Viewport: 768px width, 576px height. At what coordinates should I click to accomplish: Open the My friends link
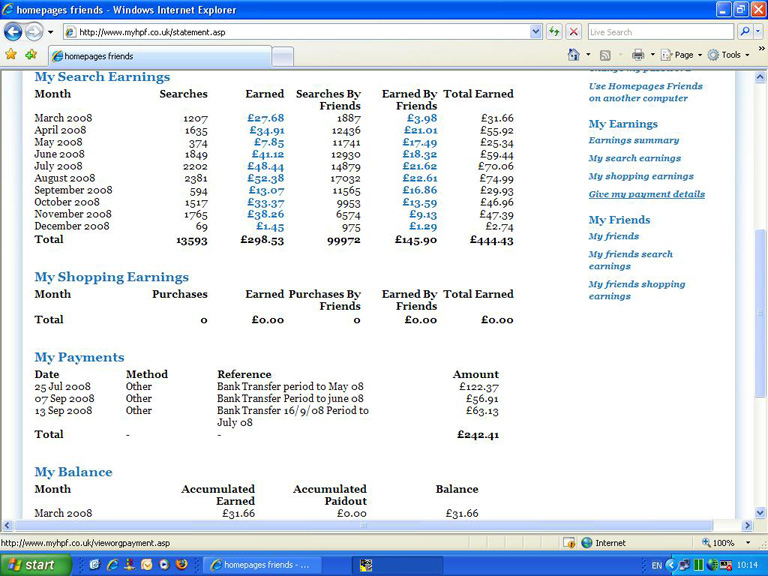(614, 236)
